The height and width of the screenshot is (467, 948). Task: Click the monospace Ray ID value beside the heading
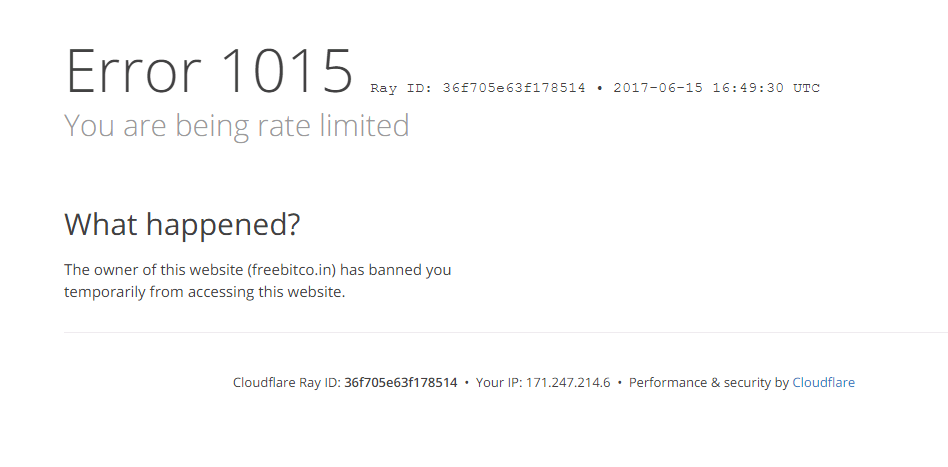[x=514, y=88]
